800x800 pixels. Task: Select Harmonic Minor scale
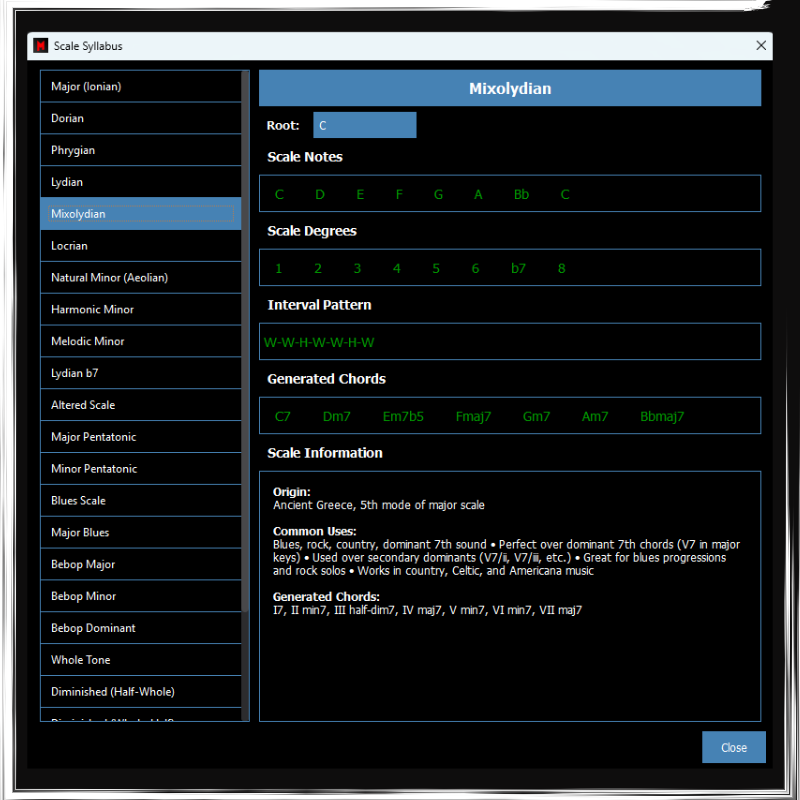(x=140, y=310)
